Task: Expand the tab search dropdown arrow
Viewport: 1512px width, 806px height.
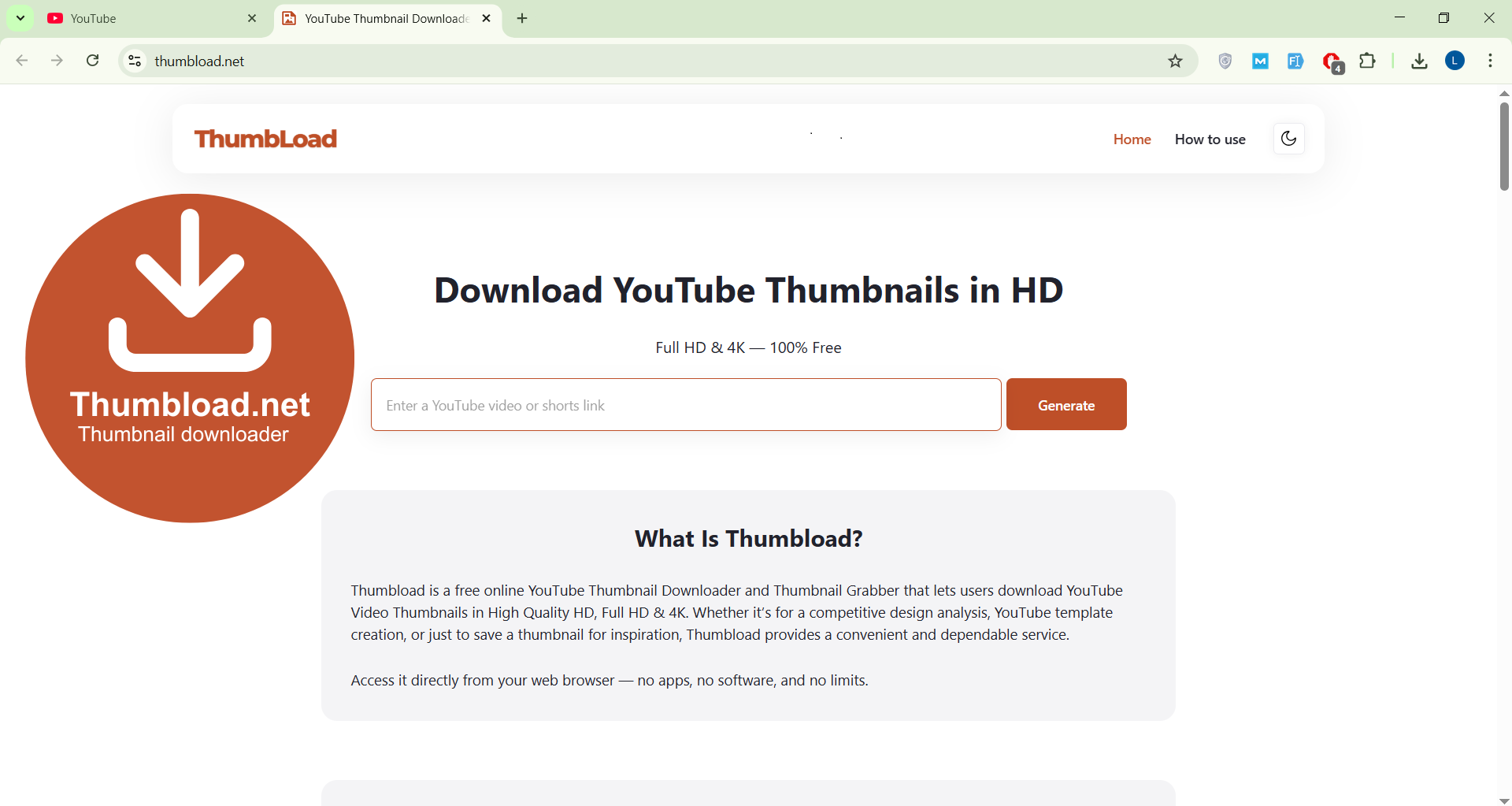Action: click(x=20, y=18)
